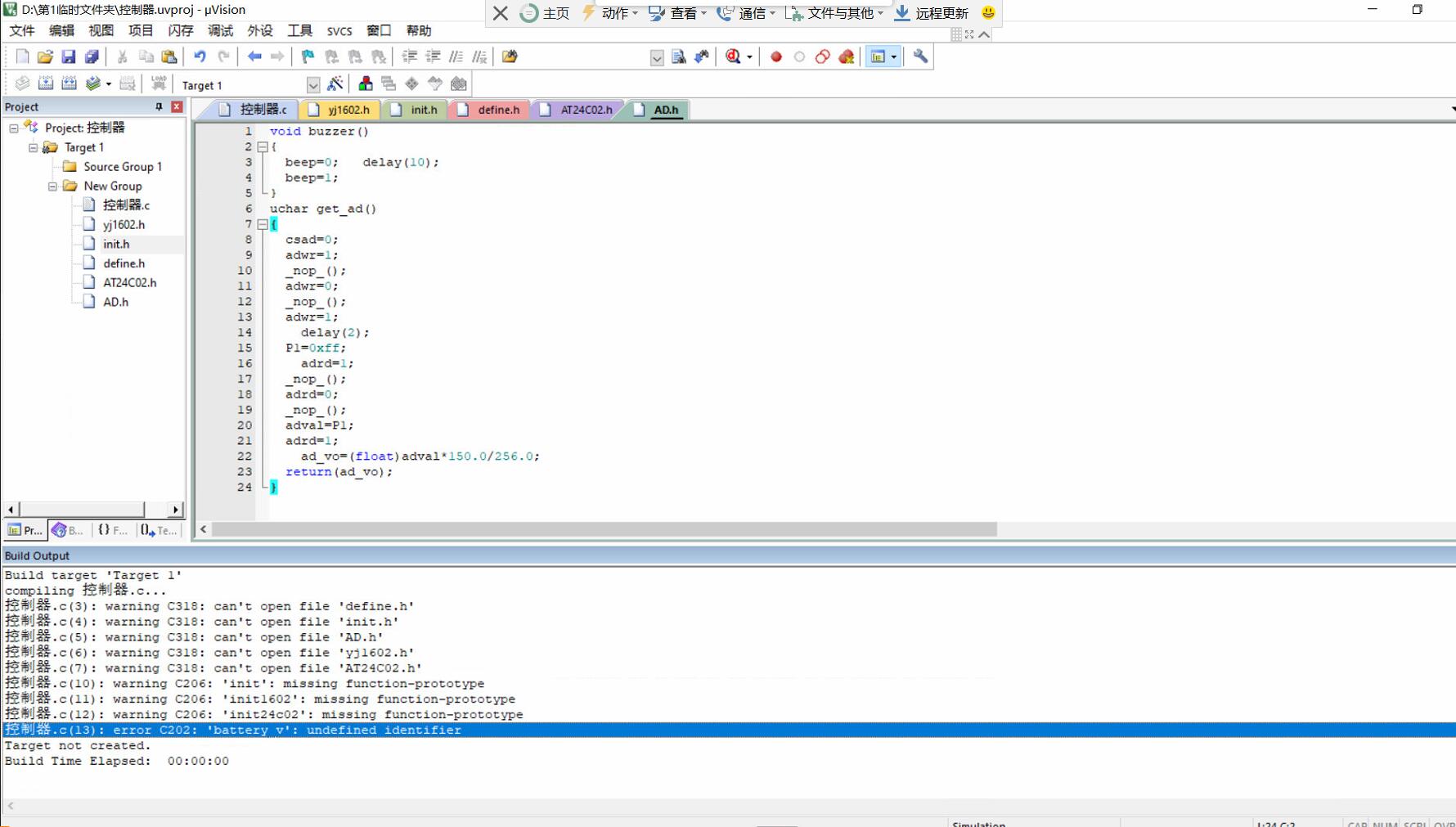
Task: Close the Project panel with red X
Action: 177,107
